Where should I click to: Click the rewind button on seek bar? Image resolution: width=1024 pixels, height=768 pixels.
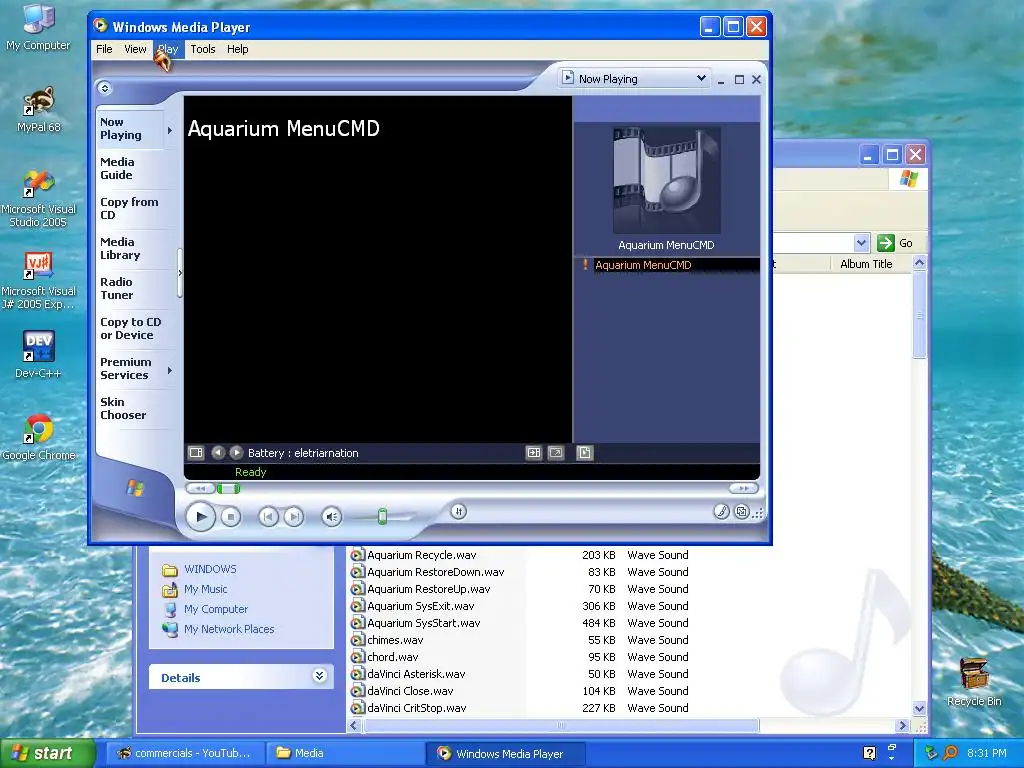click(x=200, y=488)
